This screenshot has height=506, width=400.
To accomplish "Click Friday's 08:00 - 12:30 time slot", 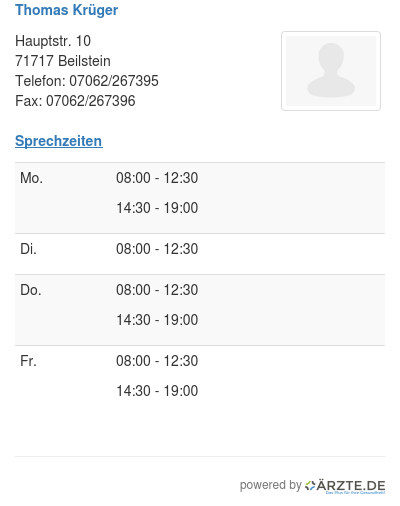I will coord(157,361).
